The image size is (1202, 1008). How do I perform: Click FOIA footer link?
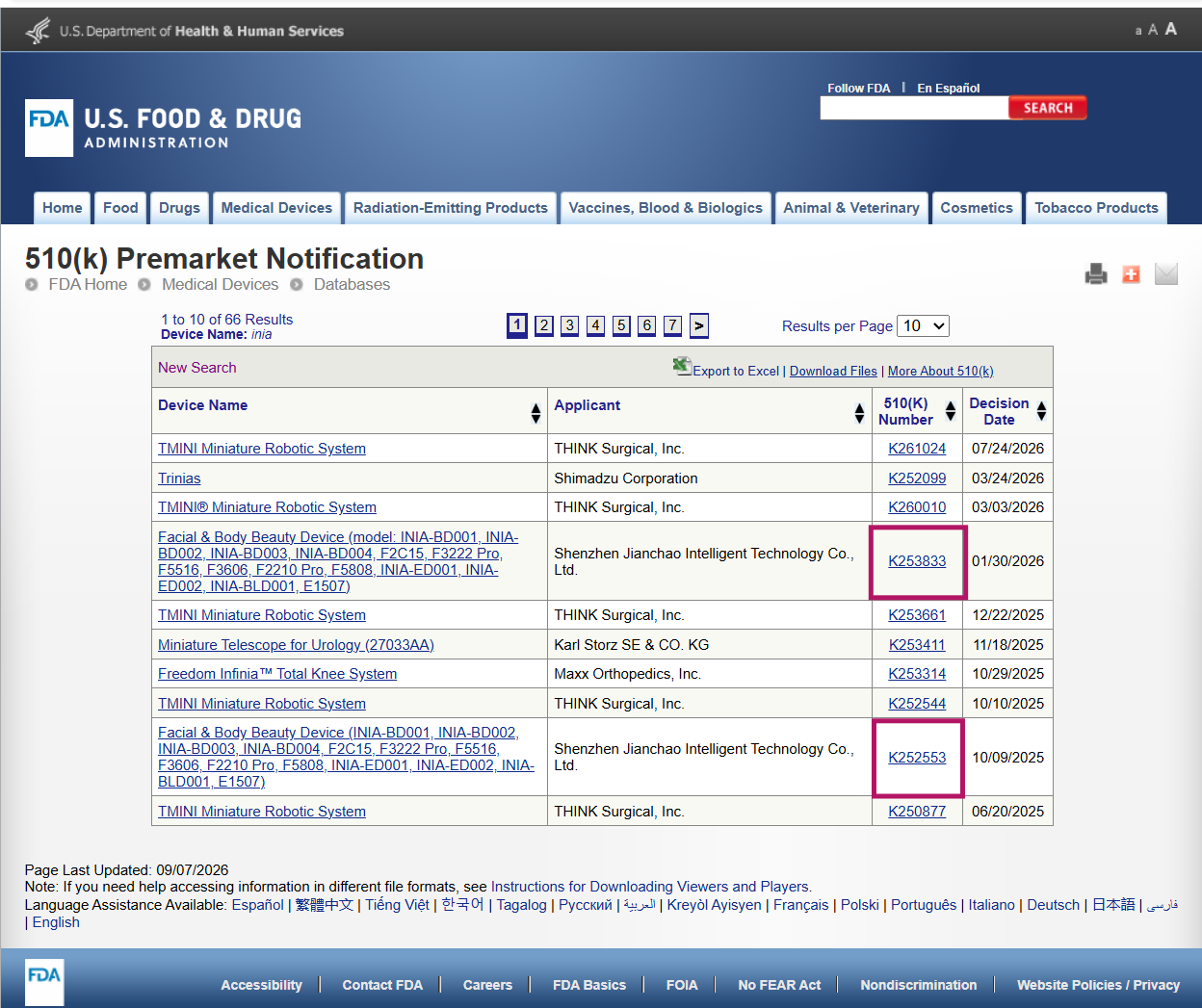pos(682,985)
